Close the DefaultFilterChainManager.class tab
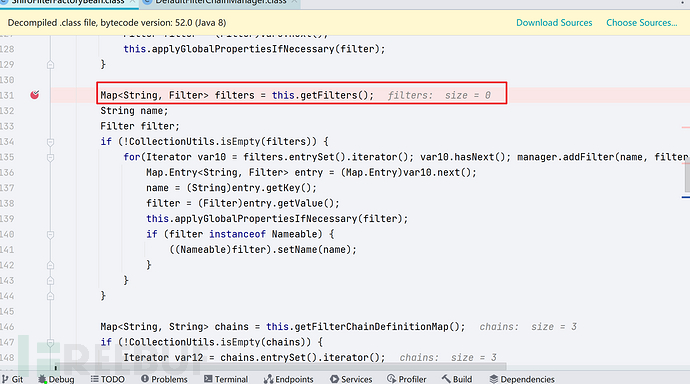This screenshot has height=384, width=690. click(294, 2)
